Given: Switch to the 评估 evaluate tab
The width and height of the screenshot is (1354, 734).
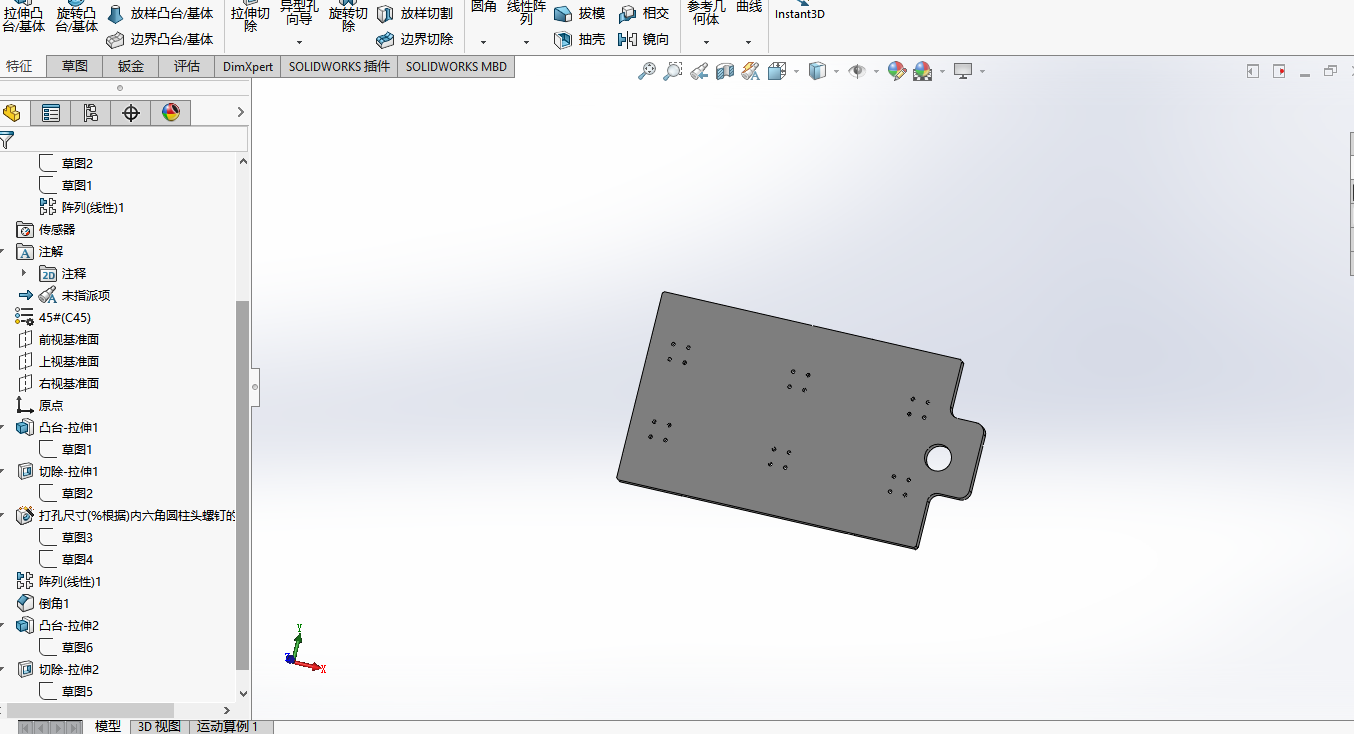Looking at the screenshot, I should coord(187,66).
